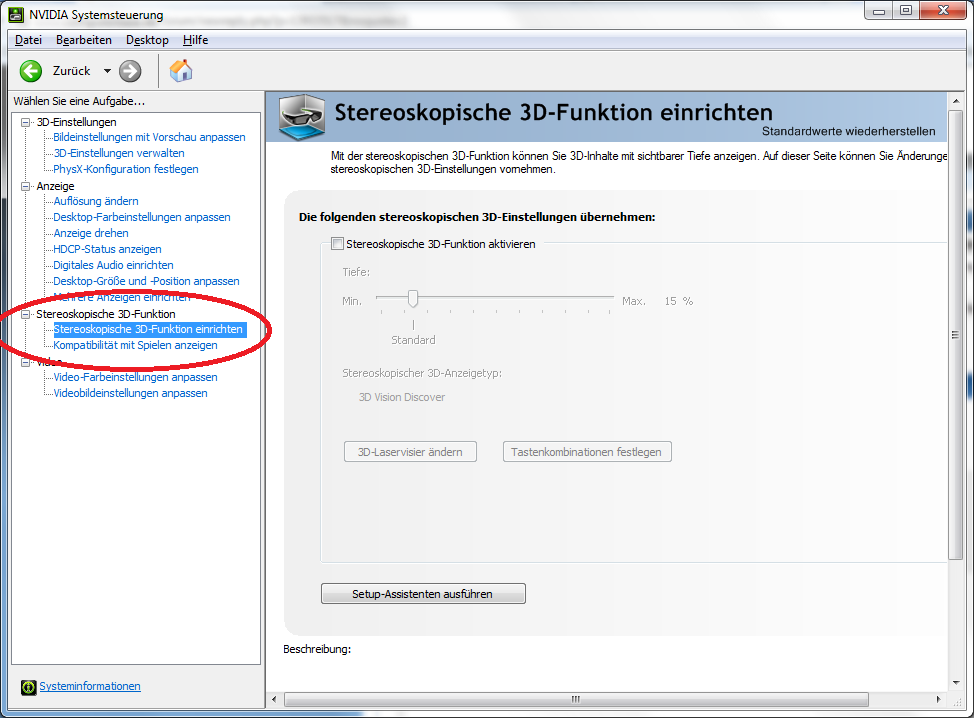Viewport: 978px width, 723px height.
Task: Go to the home page via house icon
Action: [181, 70]
